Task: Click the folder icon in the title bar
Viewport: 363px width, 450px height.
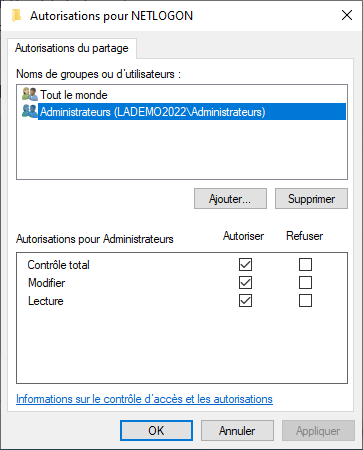Action: tap(16, 16)
